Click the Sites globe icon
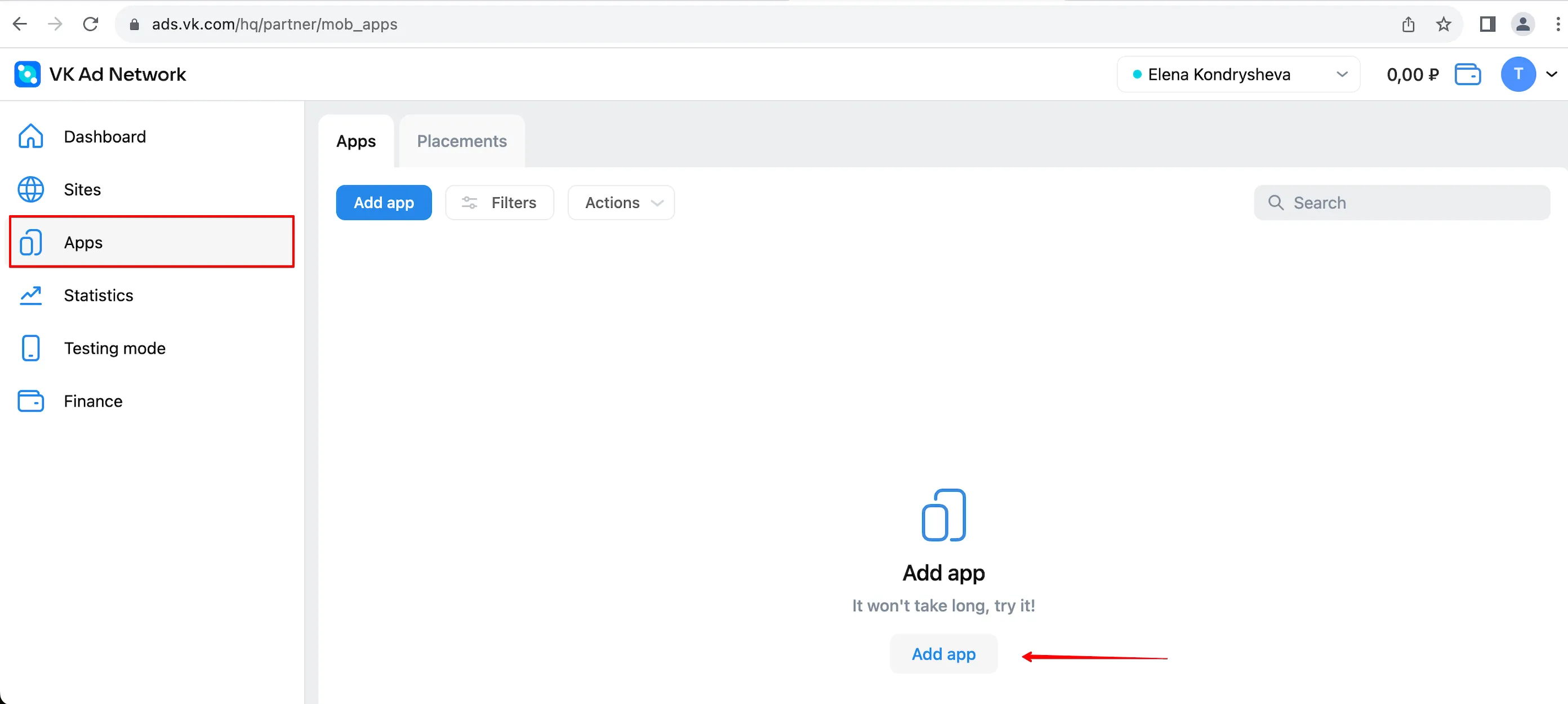Screen dimensions: 1568x704 pos(30,189)
